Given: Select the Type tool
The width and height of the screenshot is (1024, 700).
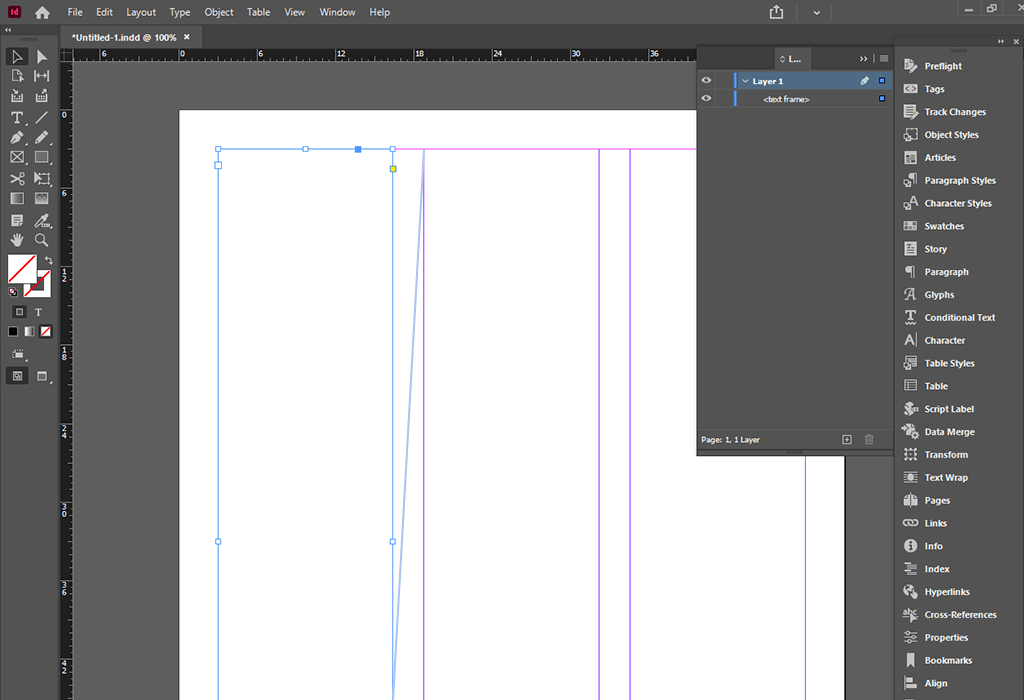Looking at the screenshot, I should point(17,117).
